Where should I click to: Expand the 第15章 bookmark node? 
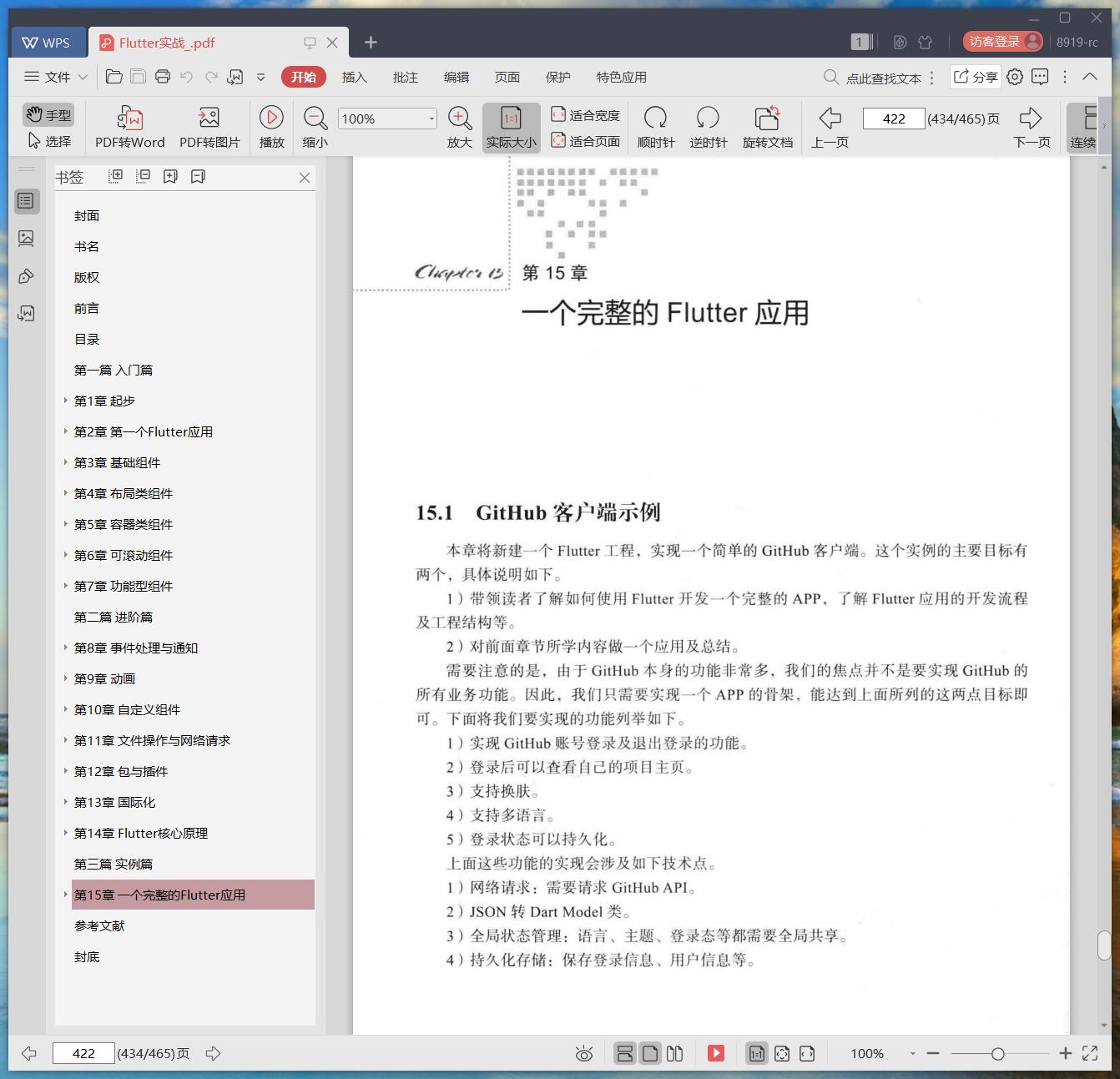click(x=66, y=895)
